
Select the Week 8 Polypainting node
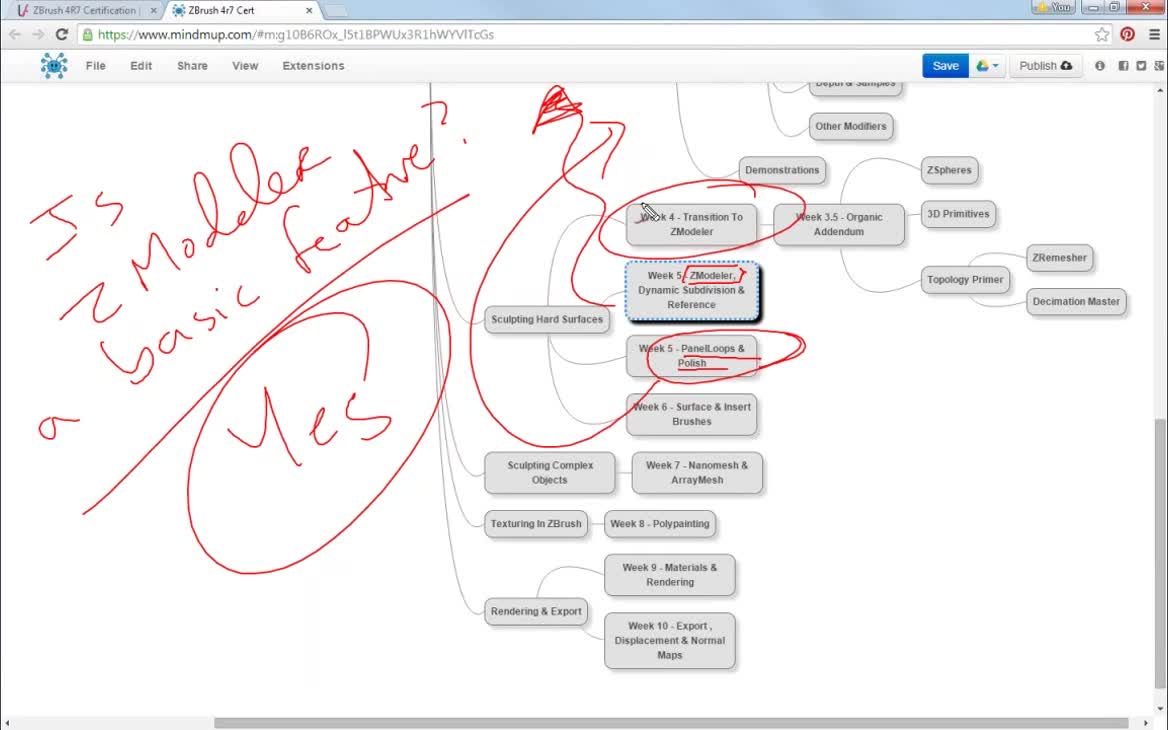click(x=659, y=524)
